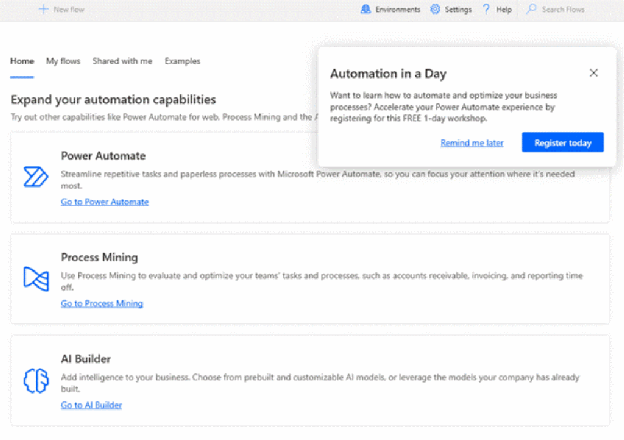
Task: Click the Use Process Mining to evaluate description
Action: coord(322,281)
